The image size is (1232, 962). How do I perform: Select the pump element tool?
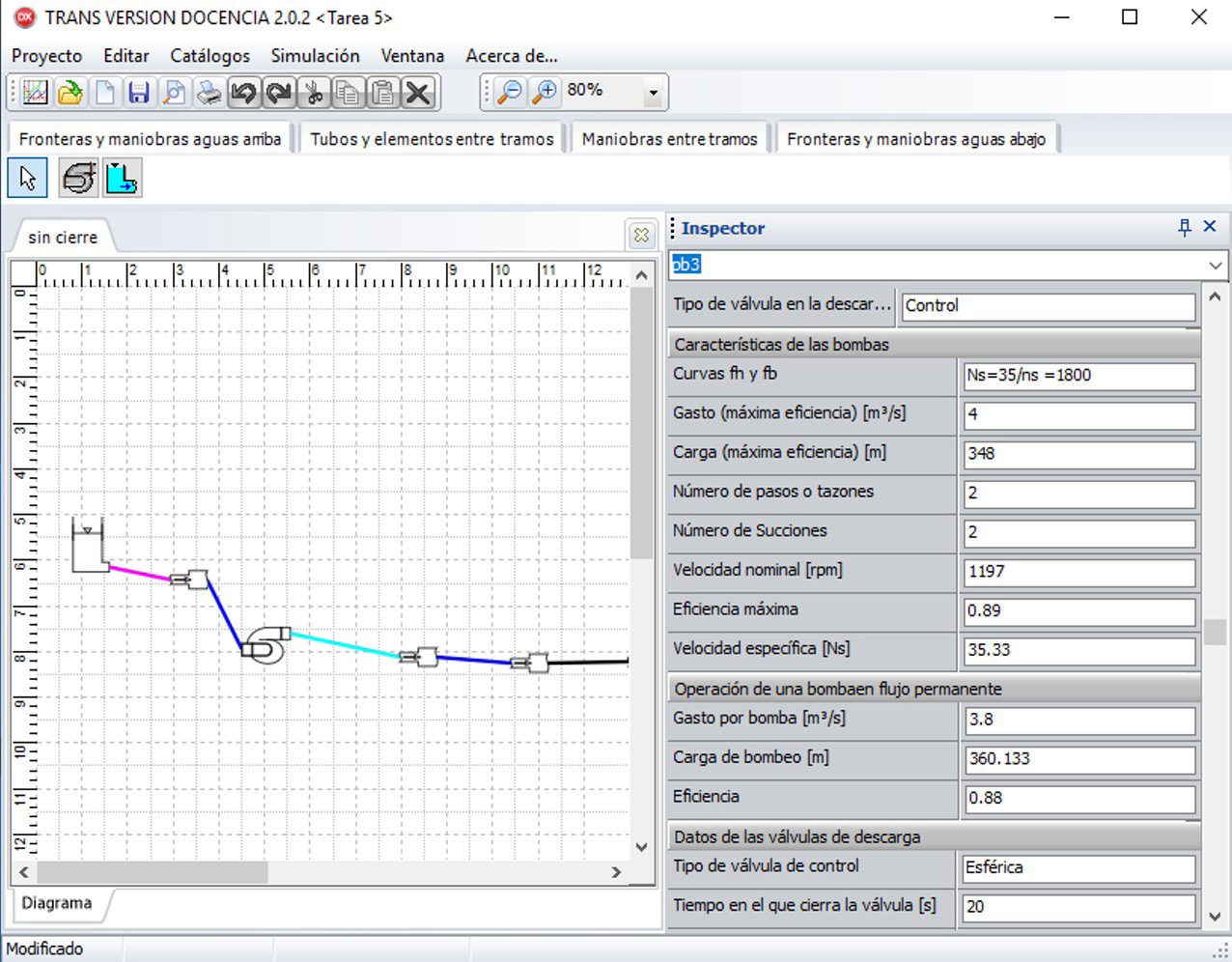pyautogui.click(x=78, y=179)
